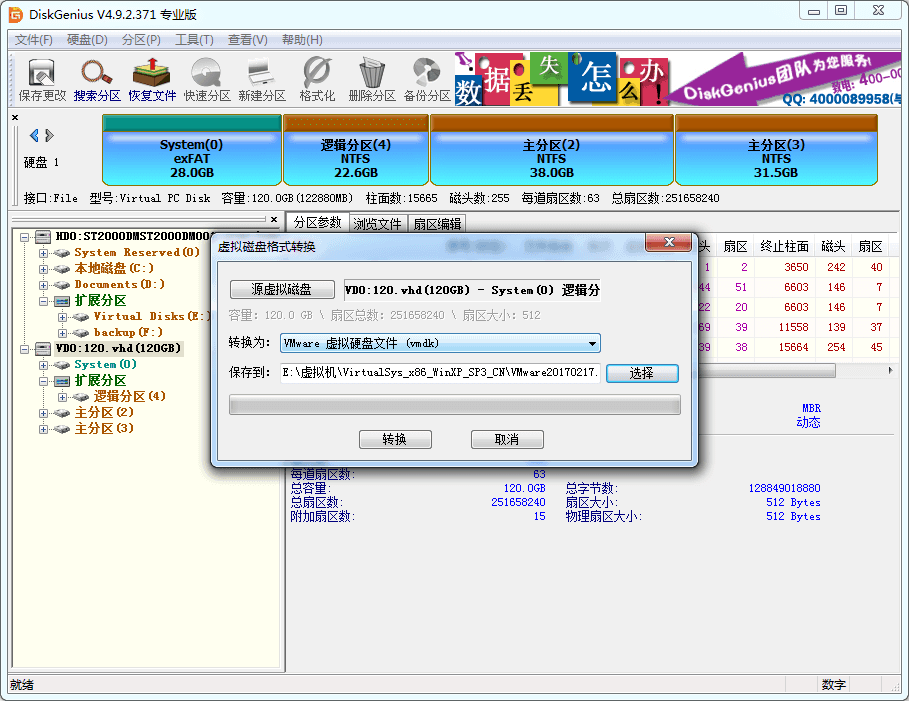Open the 文件(F) menu

(x=34, y=40)
